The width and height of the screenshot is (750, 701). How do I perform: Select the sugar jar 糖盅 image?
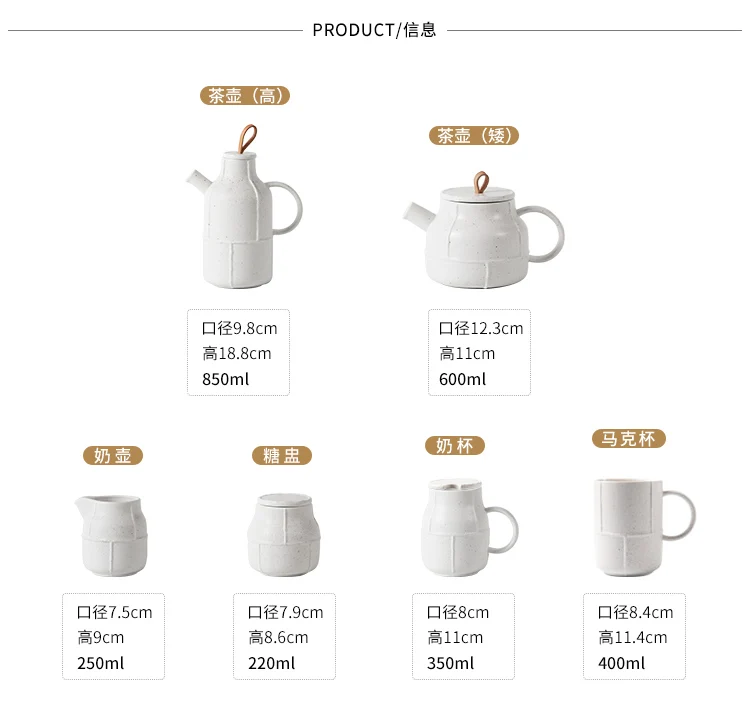[x=284, y=535]
